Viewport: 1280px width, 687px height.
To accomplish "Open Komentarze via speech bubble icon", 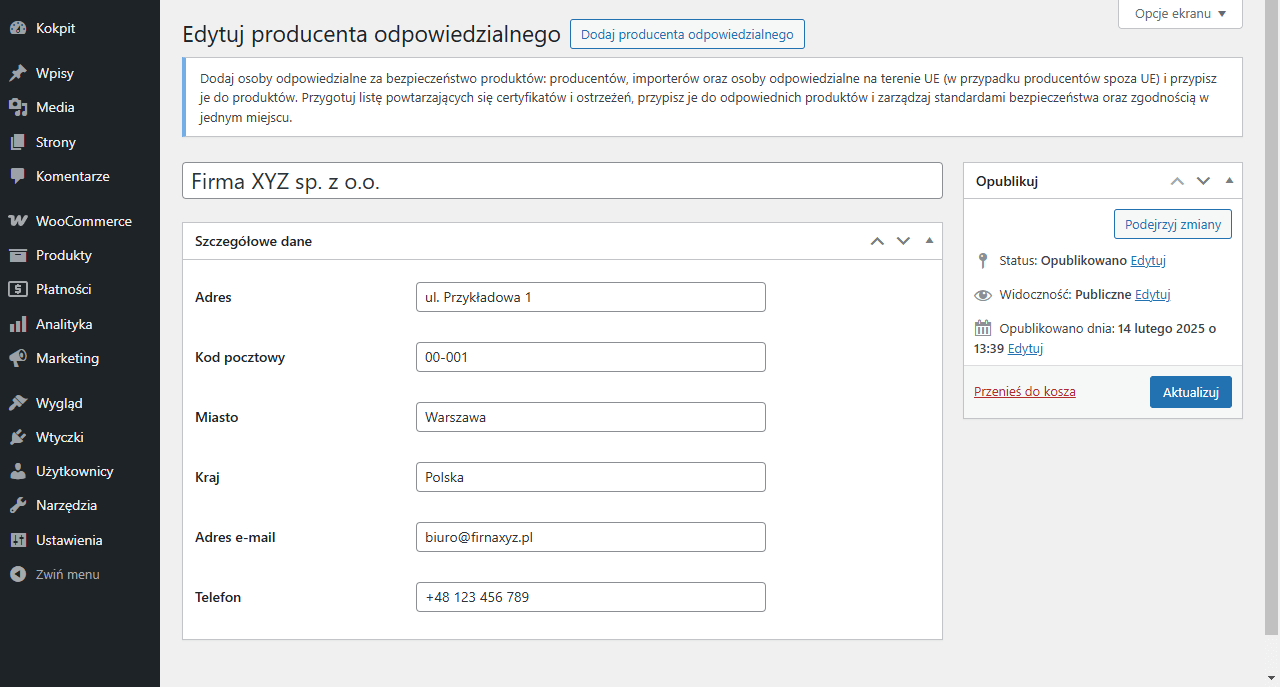I will point(18,176).
